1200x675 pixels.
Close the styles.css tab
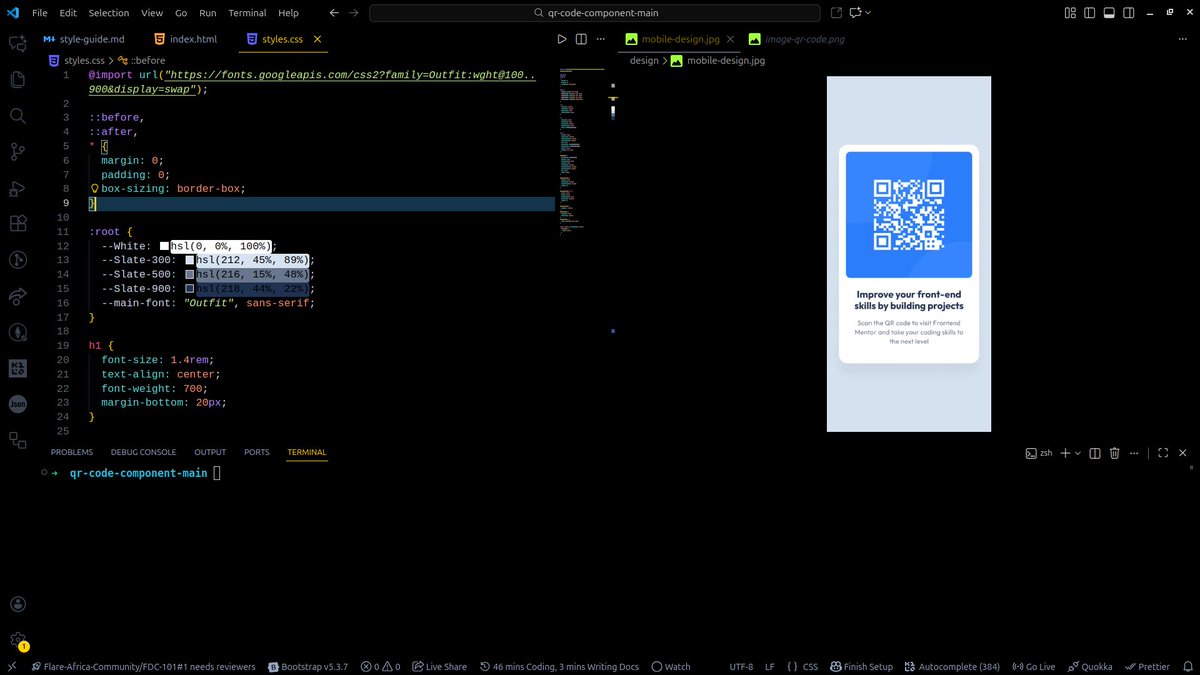coord(318,39)
